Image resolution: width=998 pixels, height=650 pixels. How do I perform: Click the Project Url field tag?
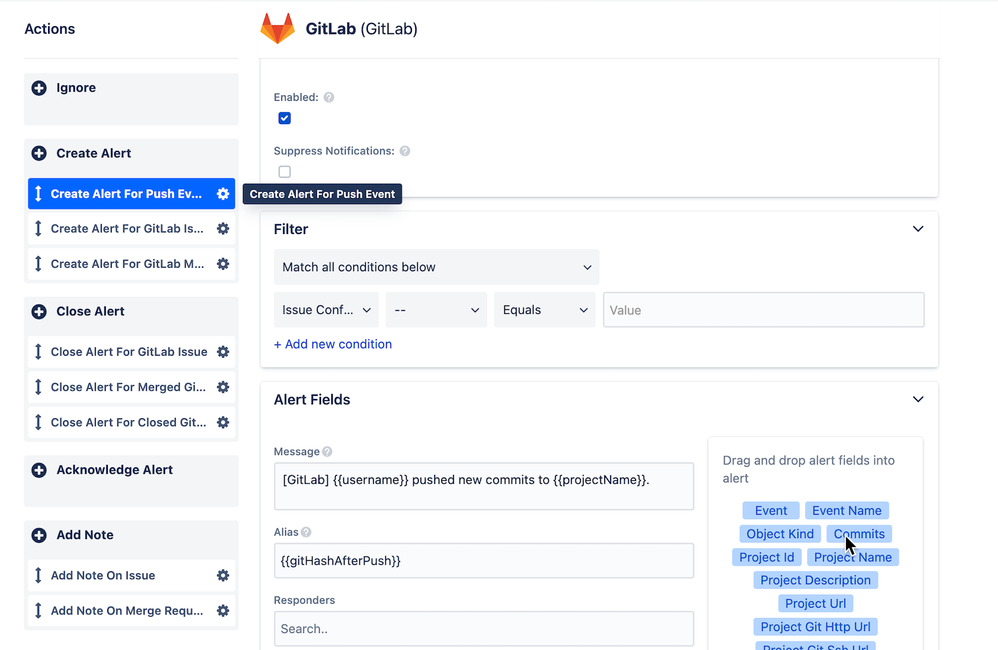(x=815, y=604)
